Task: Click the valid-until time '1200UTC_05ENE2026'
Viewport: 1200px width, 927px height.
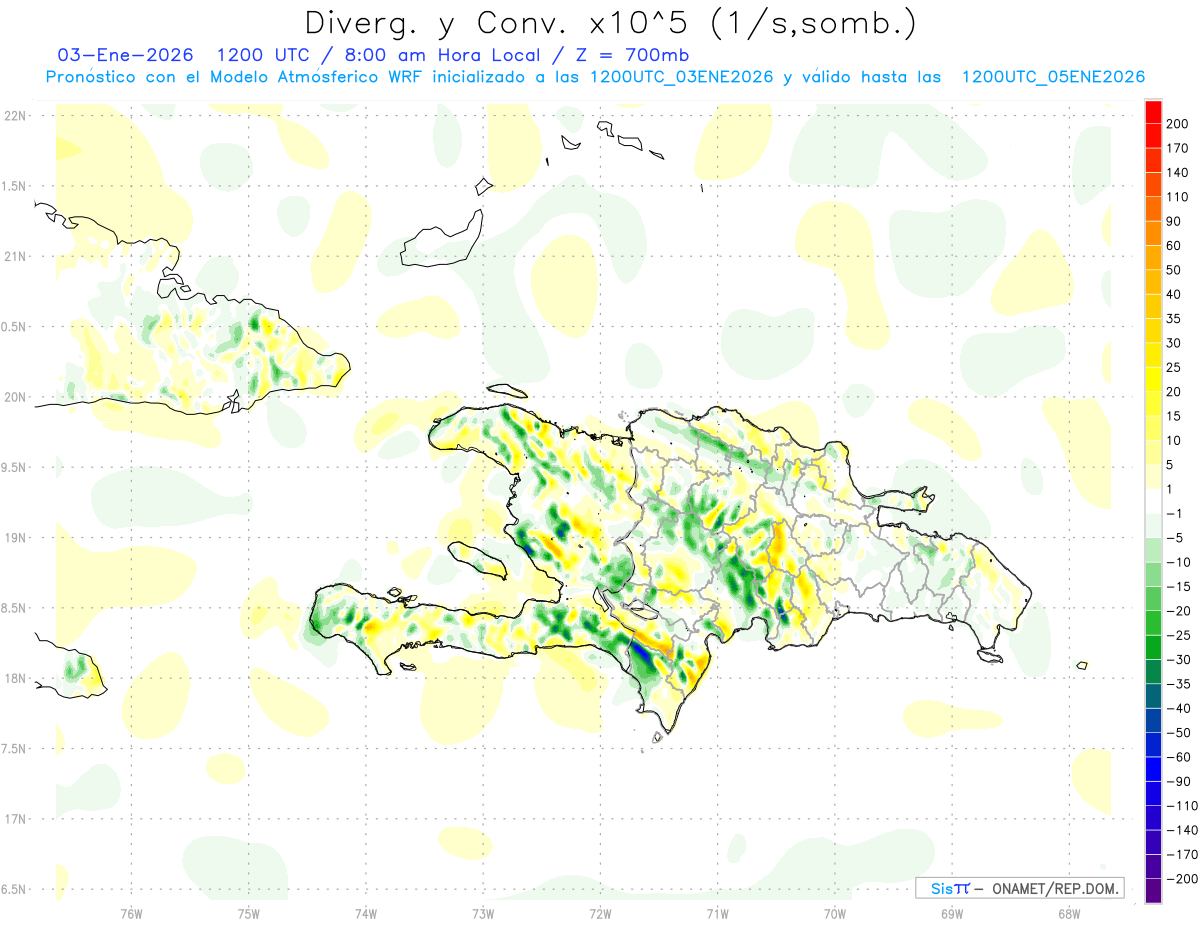Action: [1053, 77]
